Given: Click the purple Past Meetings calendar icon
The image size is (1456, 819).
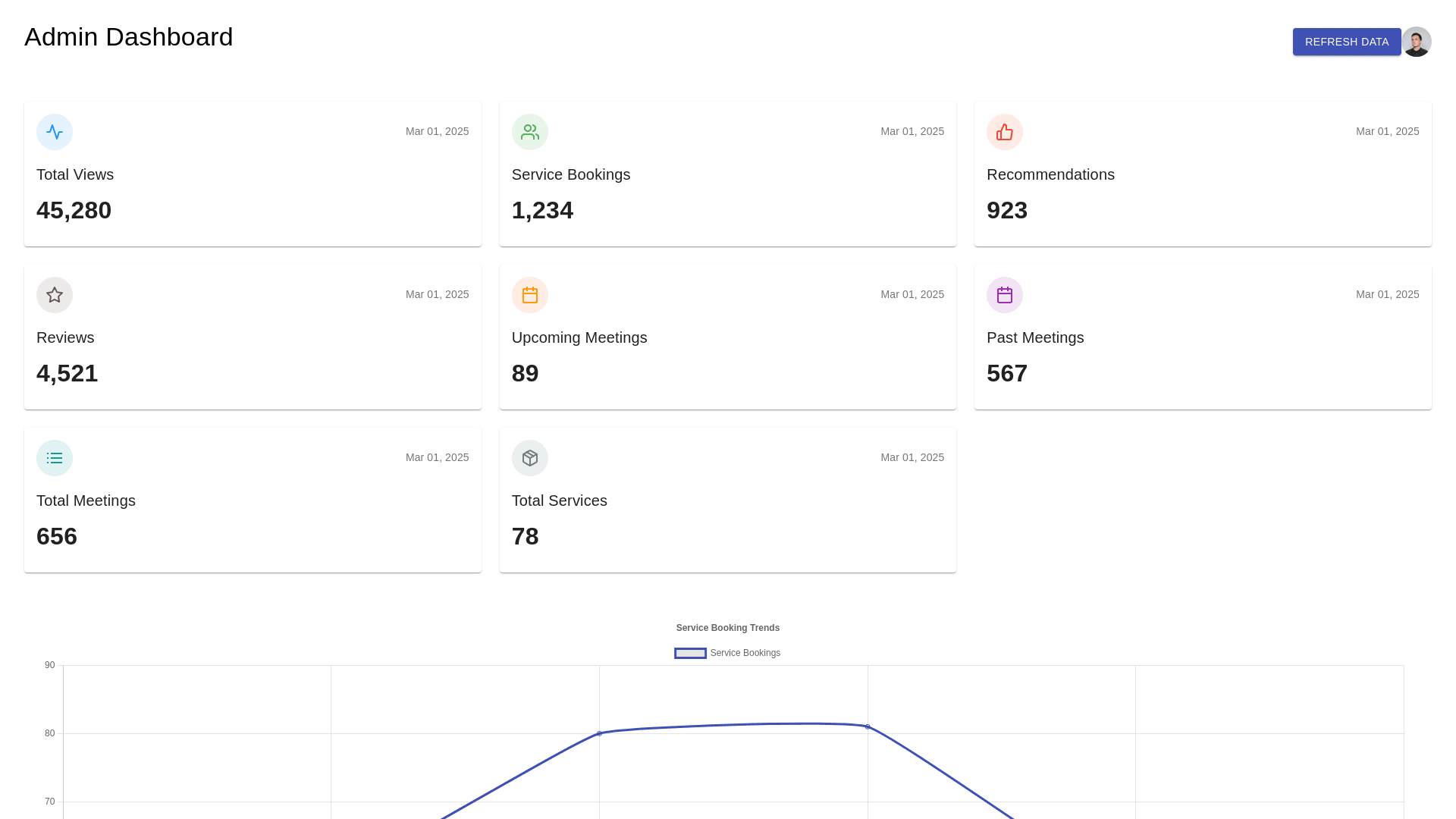Looking at the screenshot, I should 1004,295.
